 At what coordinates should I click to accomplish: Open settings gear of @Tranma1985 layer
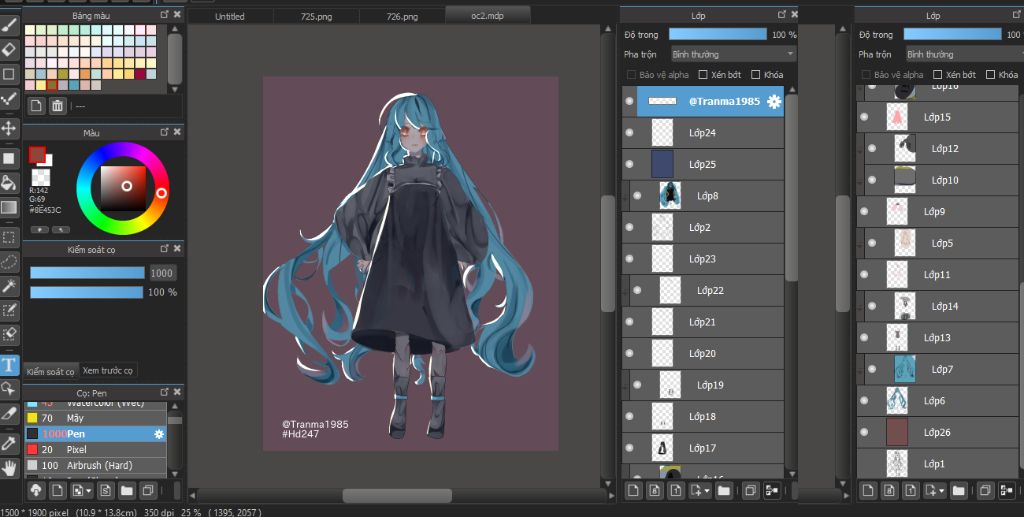tap(774, 101)
